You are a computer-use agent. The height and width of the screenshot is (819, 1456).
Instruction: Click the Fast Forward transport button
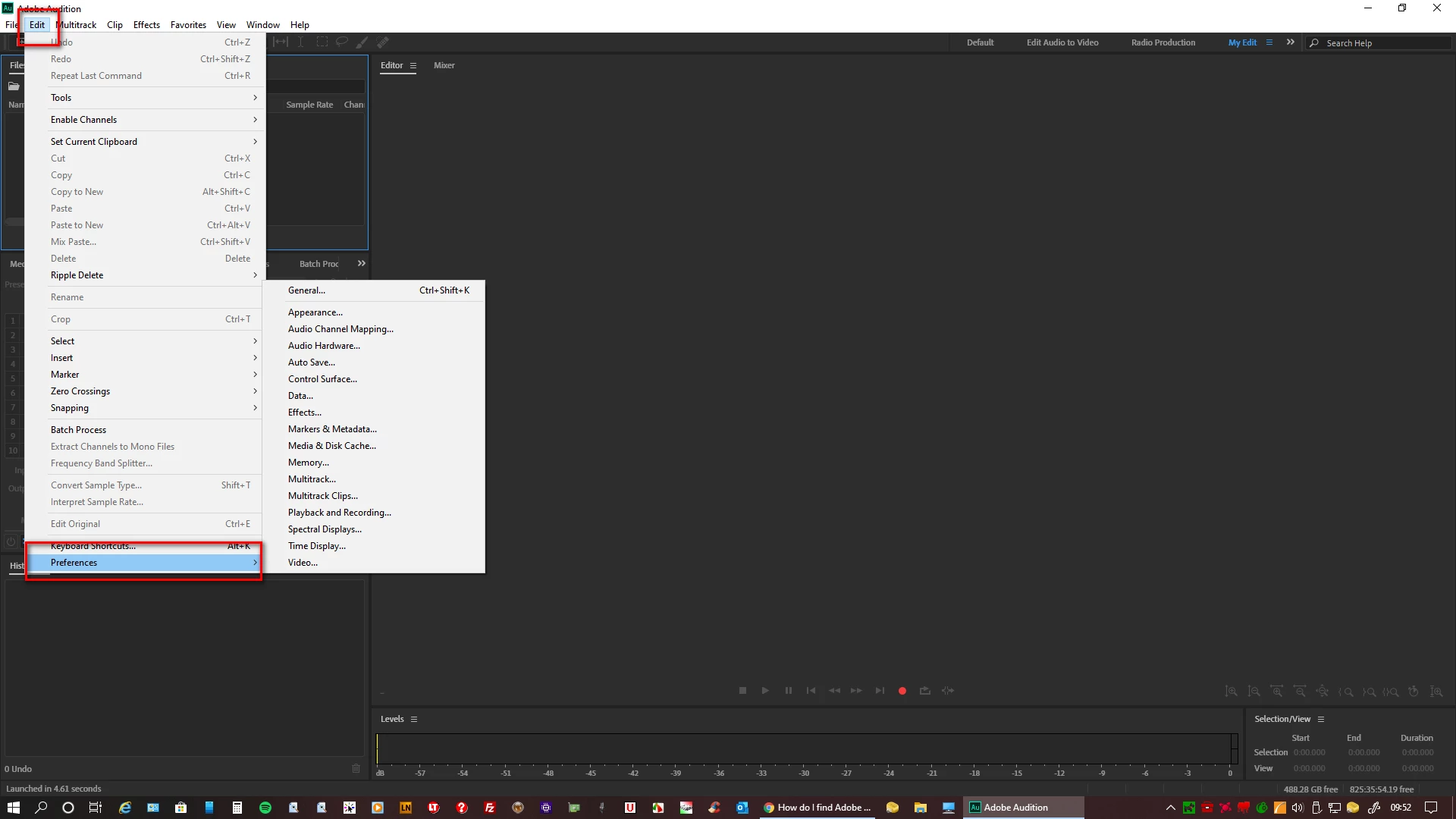tap(856, 691)
